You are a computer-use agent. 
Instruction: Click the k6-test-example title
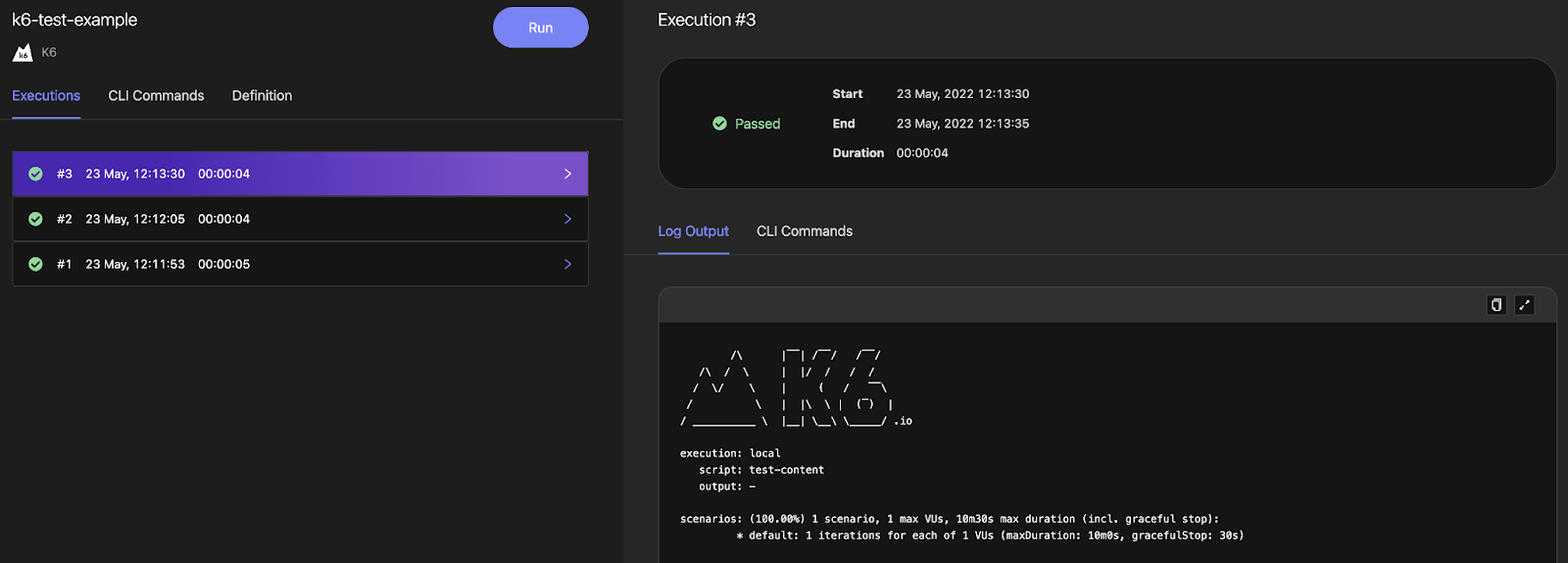(74, 20)
